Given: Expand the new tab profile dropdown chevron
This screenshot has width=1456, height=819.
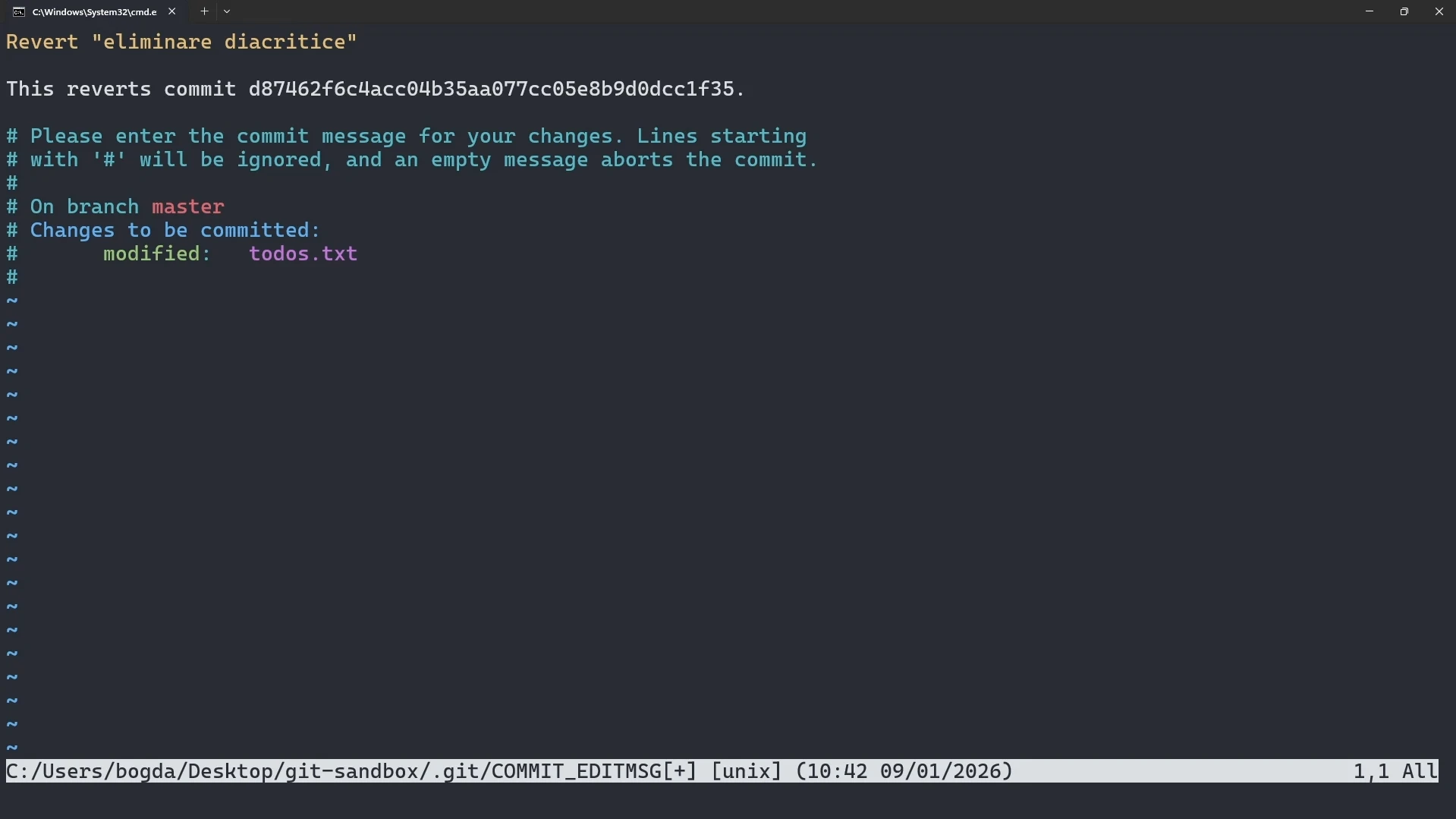Looking at the screenshot, I should pos(227,11).
